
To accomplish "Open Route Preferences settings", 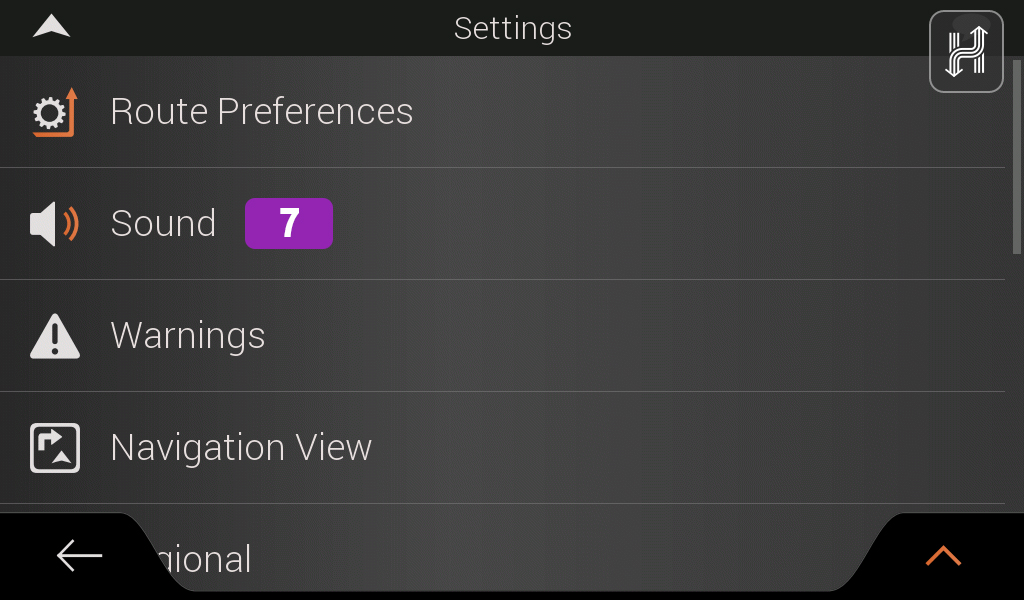I will pyautogui.click(x=502, y=112).
